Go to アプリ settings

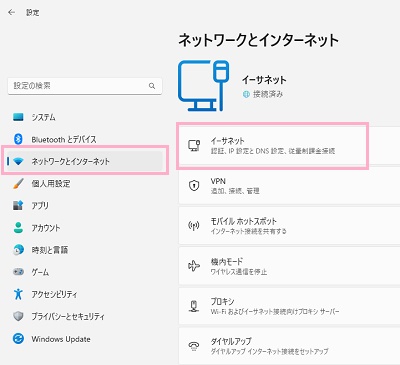tap(85, 205)
